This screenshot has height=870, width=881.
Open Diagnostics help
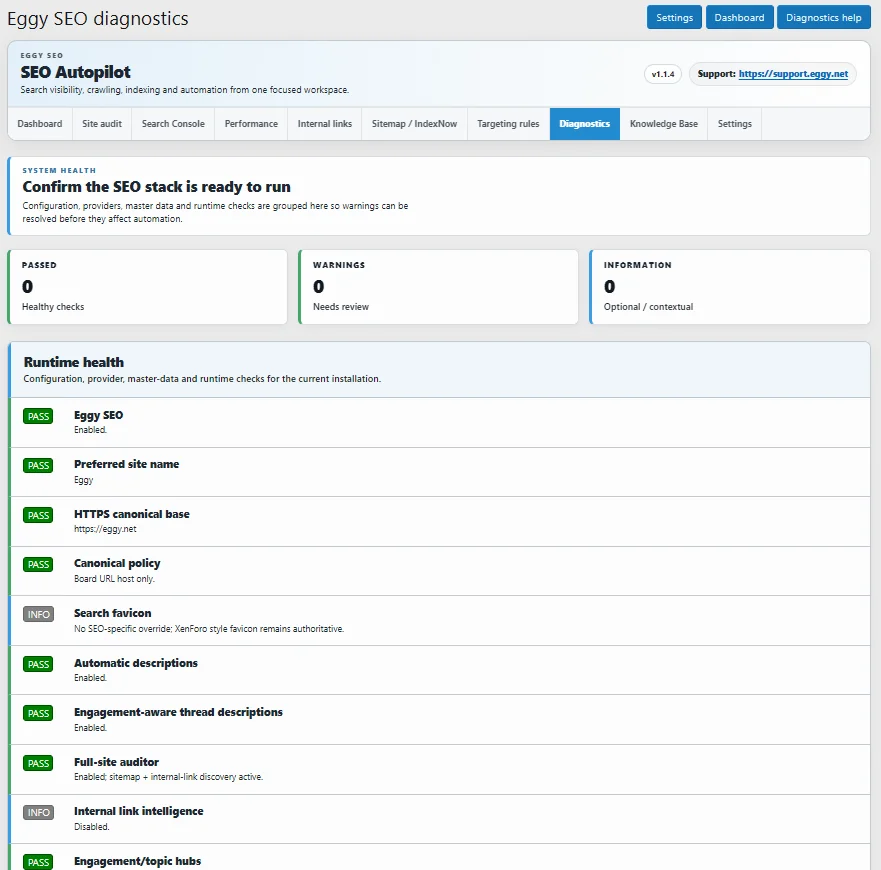pyautogui.click(x=823, y=17)
